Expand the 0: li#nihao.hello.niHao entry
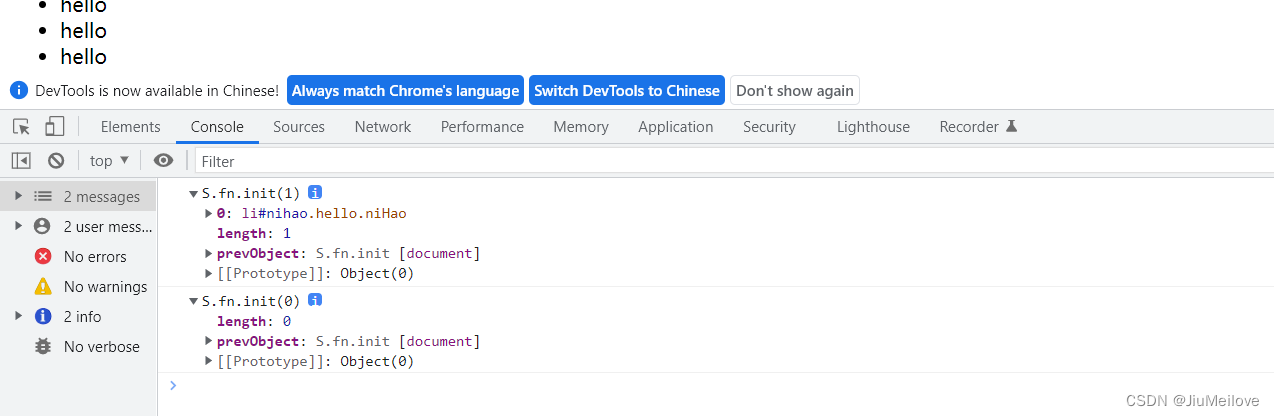Image resolution: width=1274 pixels, height=416 pixels. pyautogui.click(x=209, y=214)
